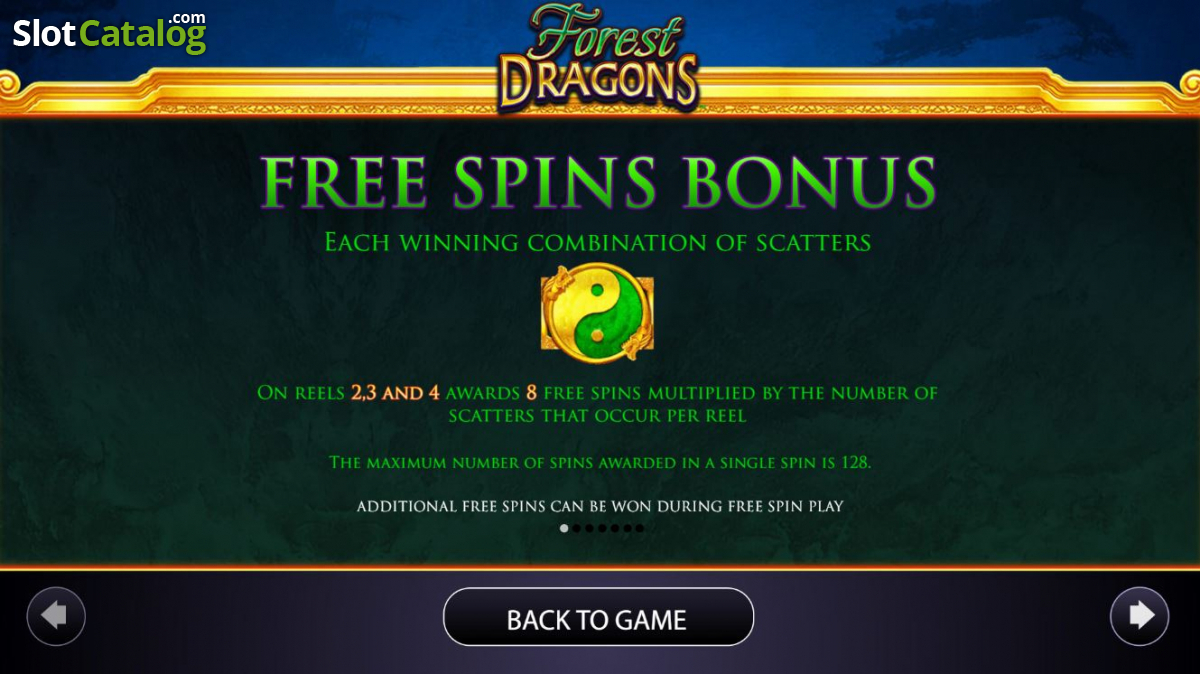Image resolution: width=1200 pixels, height=674 pixels.
Task: Click the Forest Dragons game logo
Action: point(598,55)
